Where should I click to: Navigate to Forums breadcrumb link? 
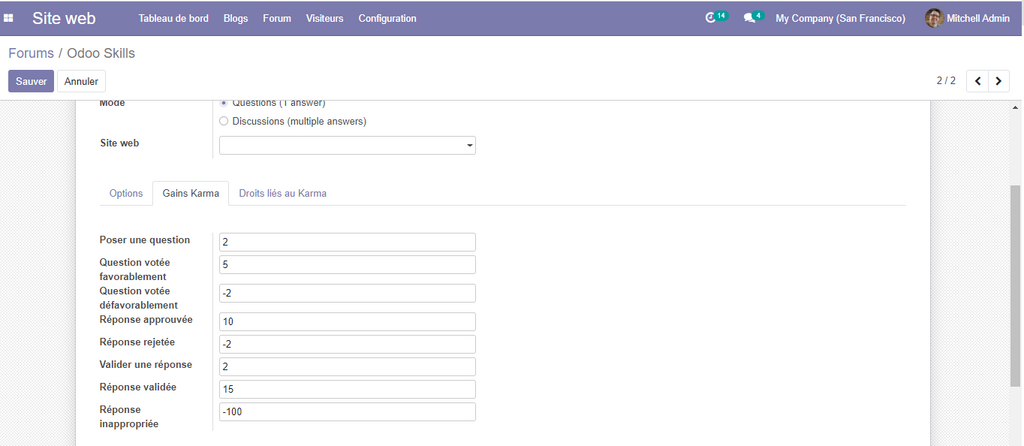point(31,53)
